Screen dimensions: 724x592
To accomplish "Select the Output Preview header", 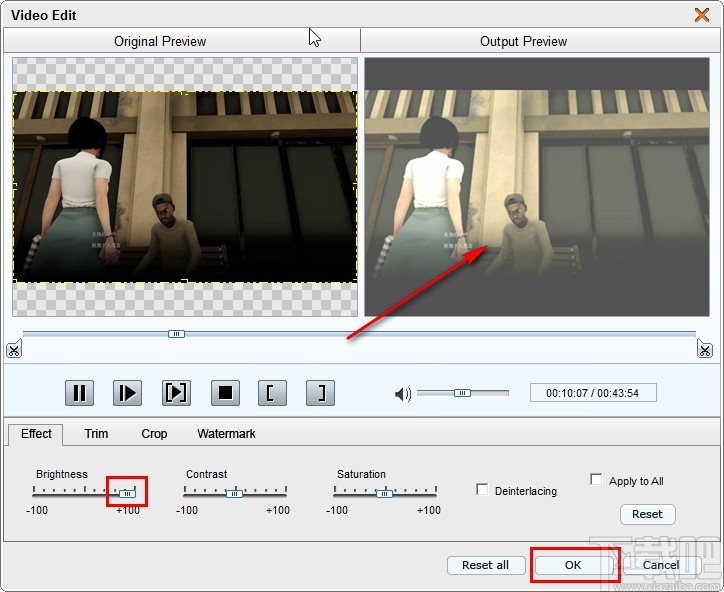I will point(540,41).
